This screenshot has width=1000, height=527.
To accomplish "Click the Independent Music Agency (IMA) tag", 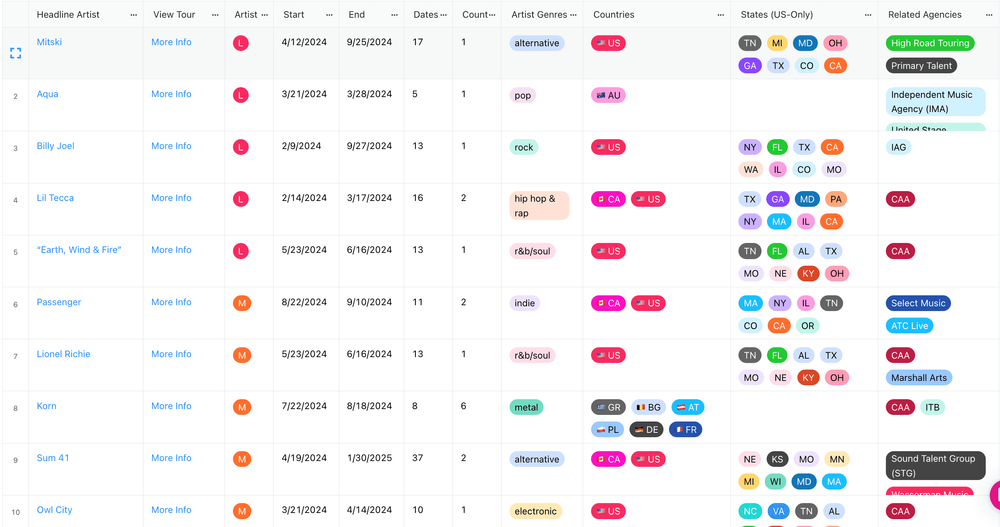I will 936,102.
